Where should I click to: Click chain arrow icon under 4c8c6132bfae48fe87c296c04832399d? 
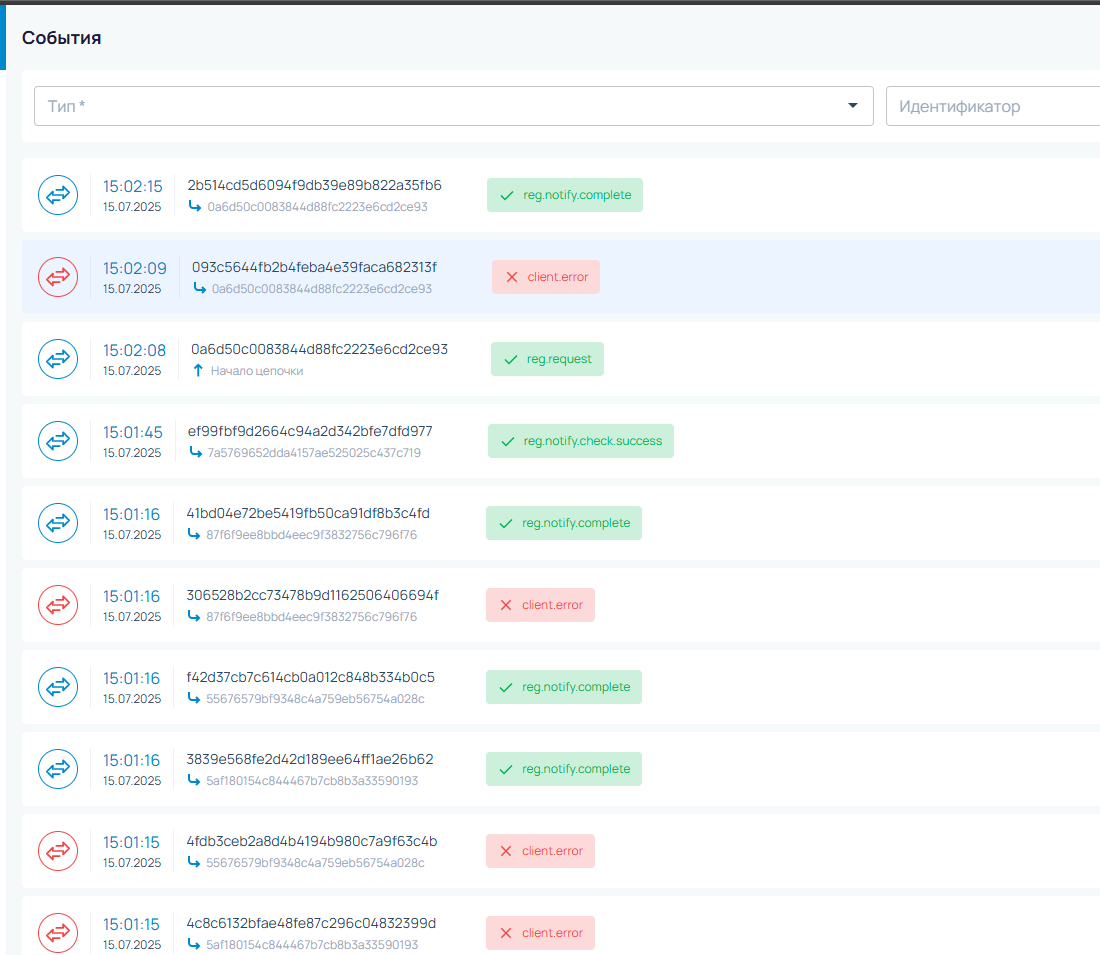click(x=194, y=944)
